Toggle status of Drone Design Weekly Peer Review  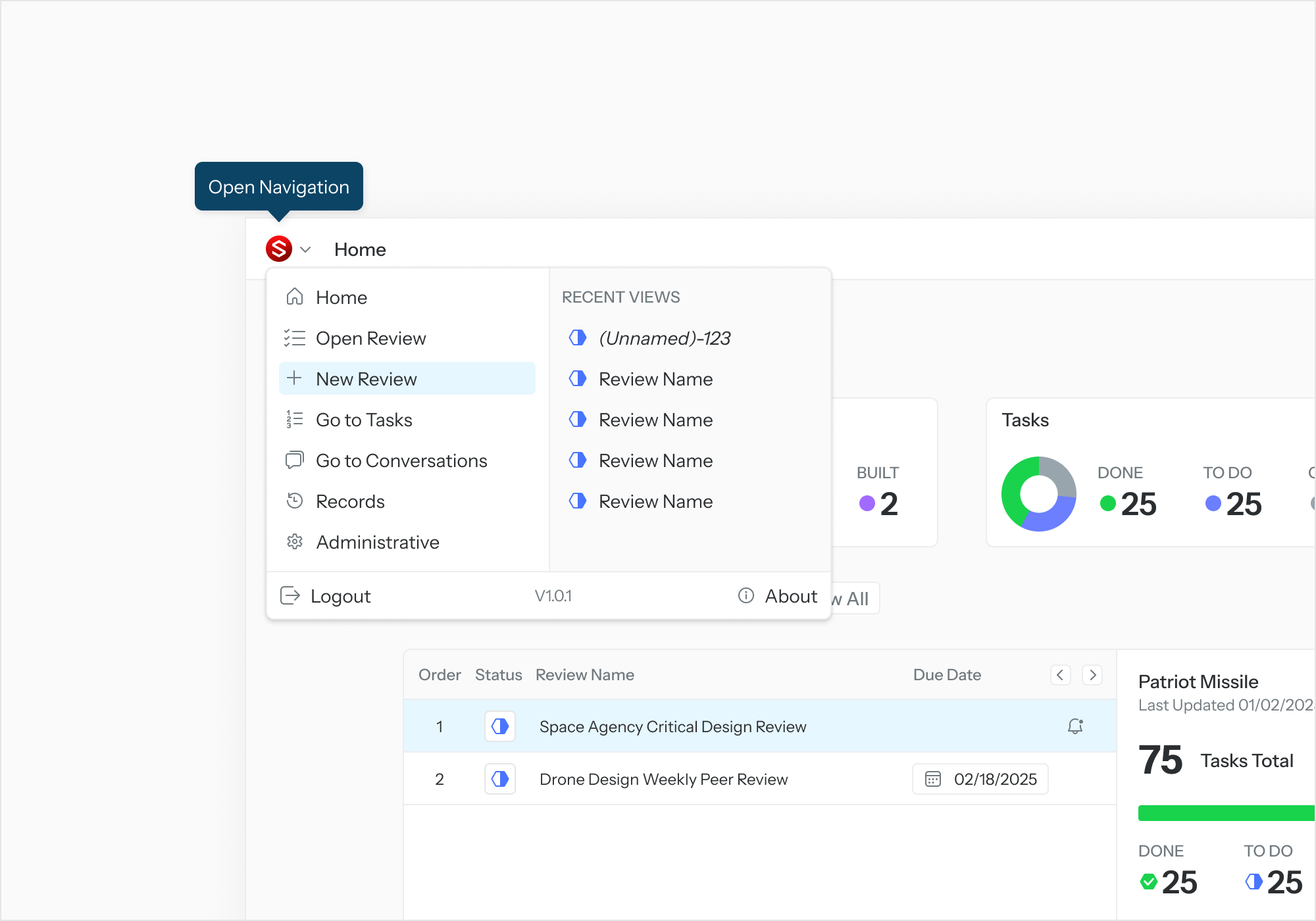(x=500, y=779)
